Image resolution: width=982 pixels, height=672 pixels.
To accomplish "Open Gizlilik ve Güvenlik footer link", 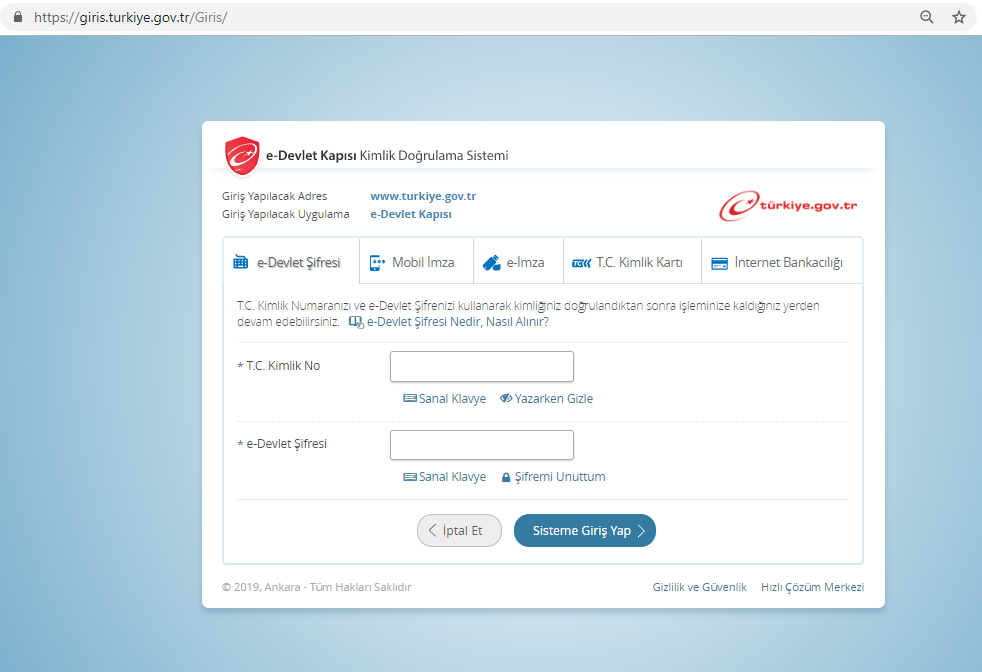I will (700, 587).
